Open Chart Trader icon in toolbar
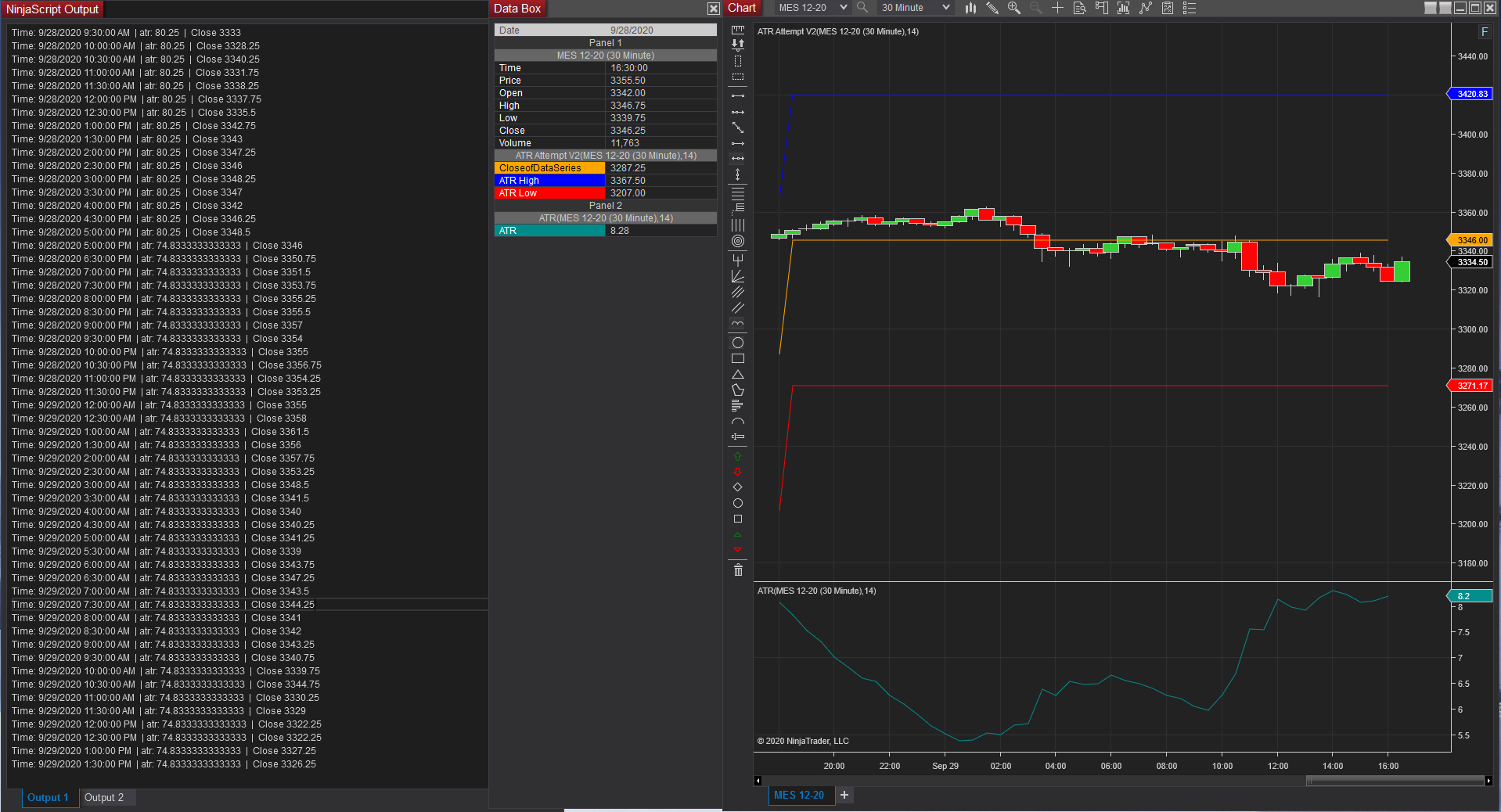 tap(1102, 8)
